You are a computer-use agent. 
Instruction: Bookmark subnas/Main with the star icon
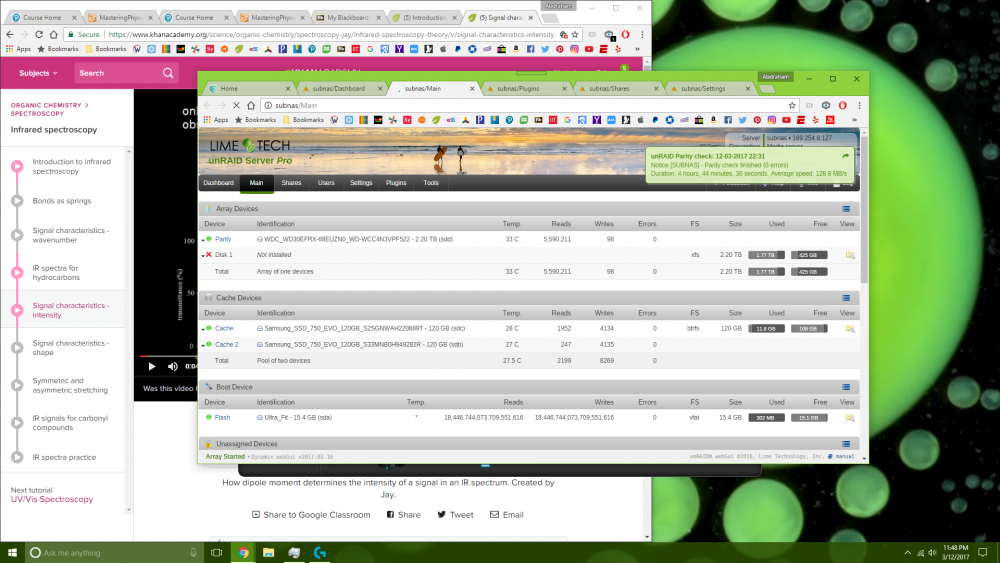[791, 105]
